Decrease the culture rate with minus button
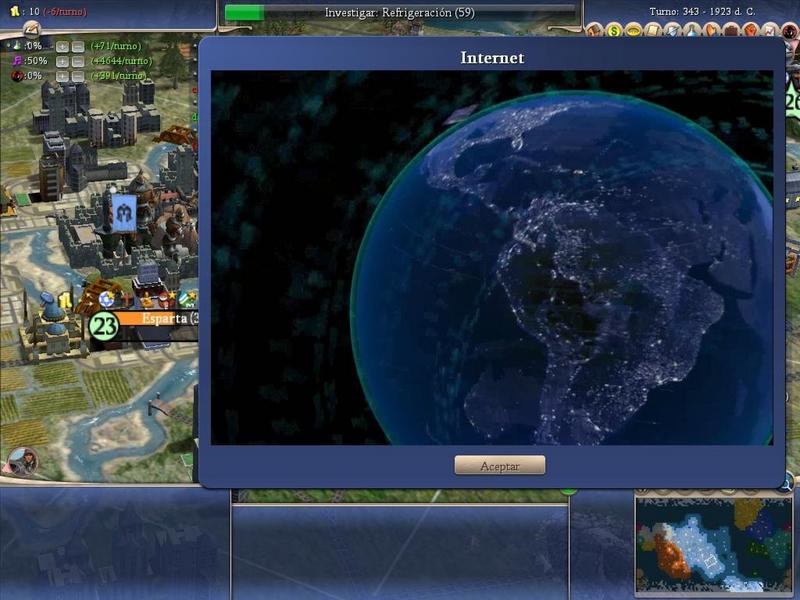 pyautogui.click(x=78, y=61)
